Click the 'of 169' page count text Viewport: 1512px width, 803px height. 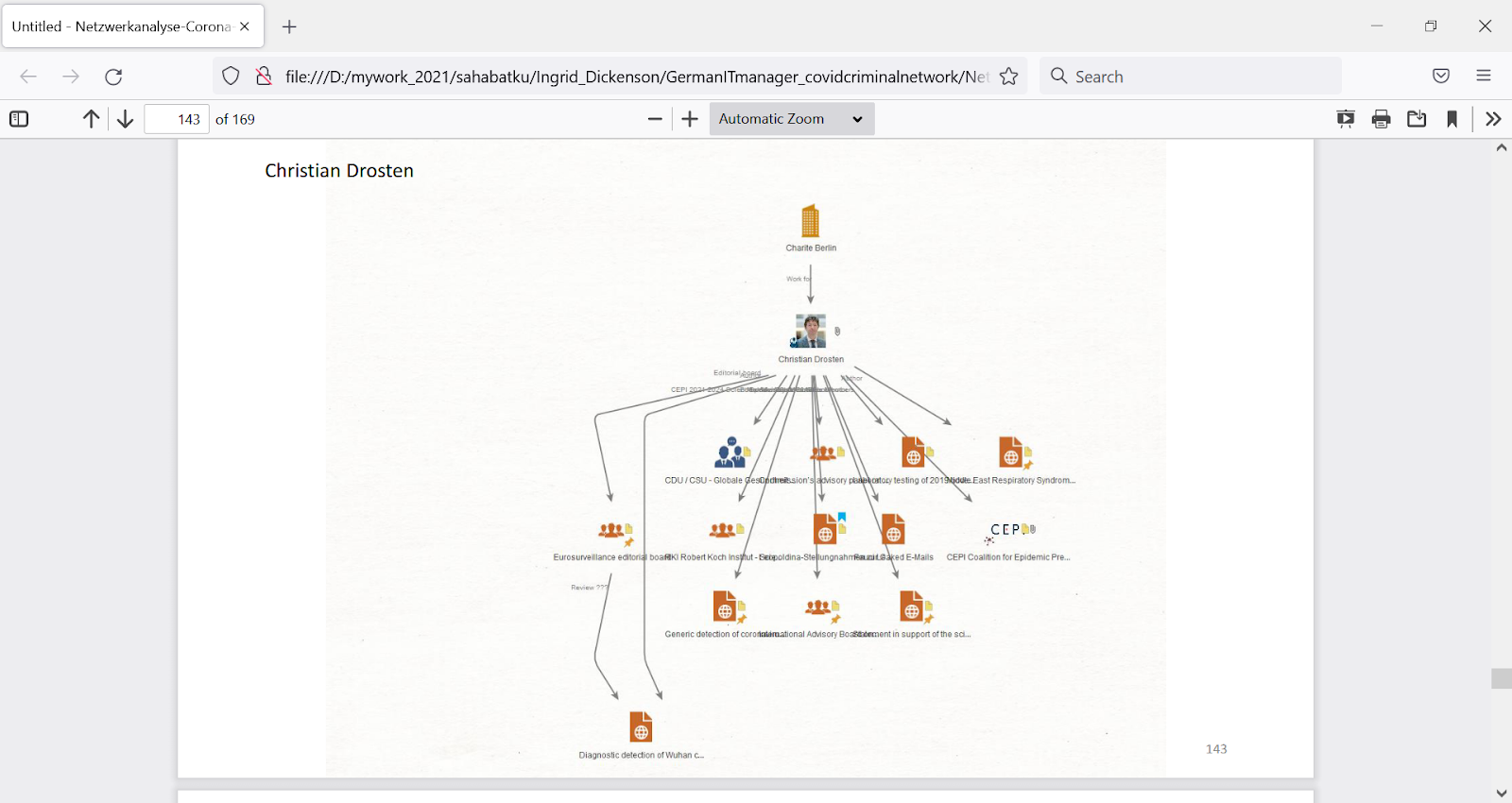click(235, 119)
